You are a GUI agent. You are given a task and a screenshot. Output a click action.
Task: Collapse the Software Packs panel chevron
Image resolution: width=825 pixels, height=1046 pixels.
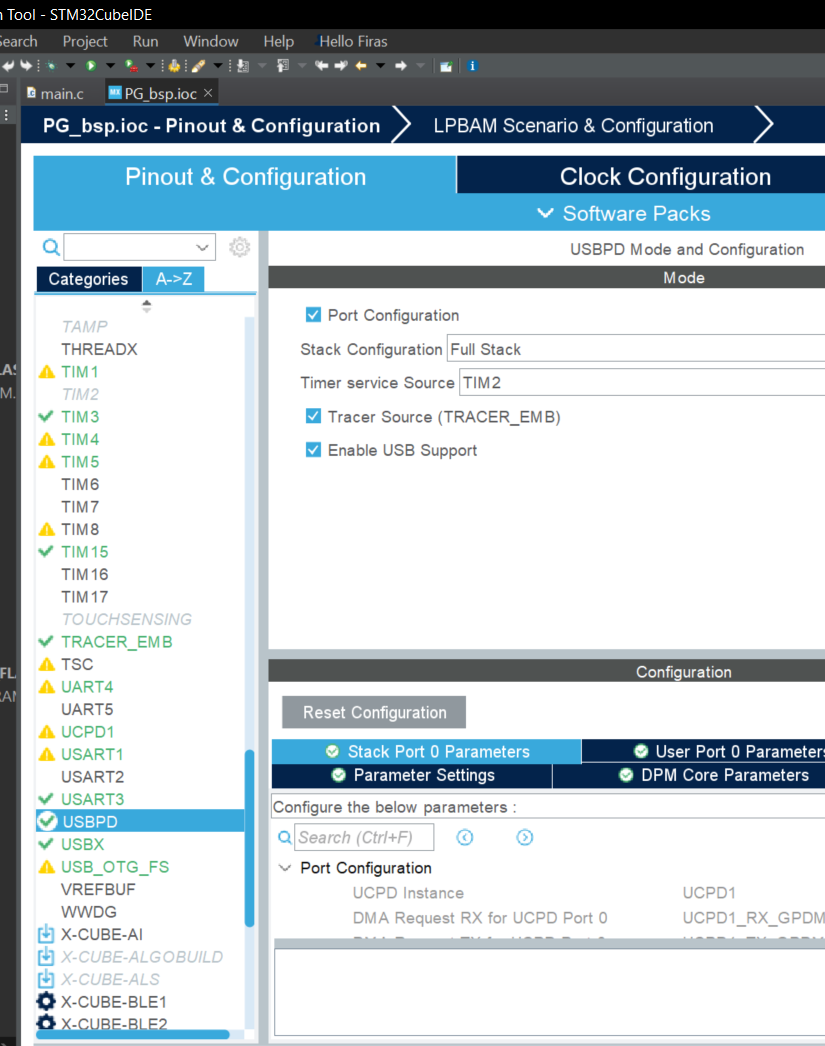pyautogui.click(x=545, y=213)
